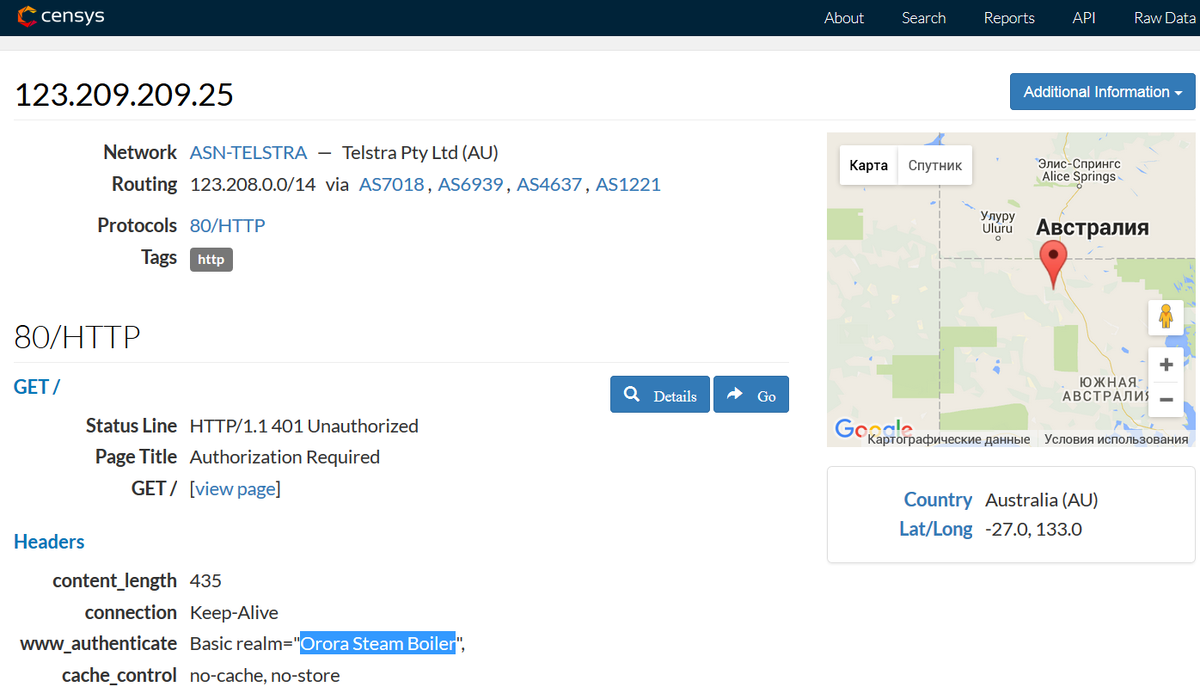
Task: Click the Go button with arrow icon
Action: click(751, 395)
